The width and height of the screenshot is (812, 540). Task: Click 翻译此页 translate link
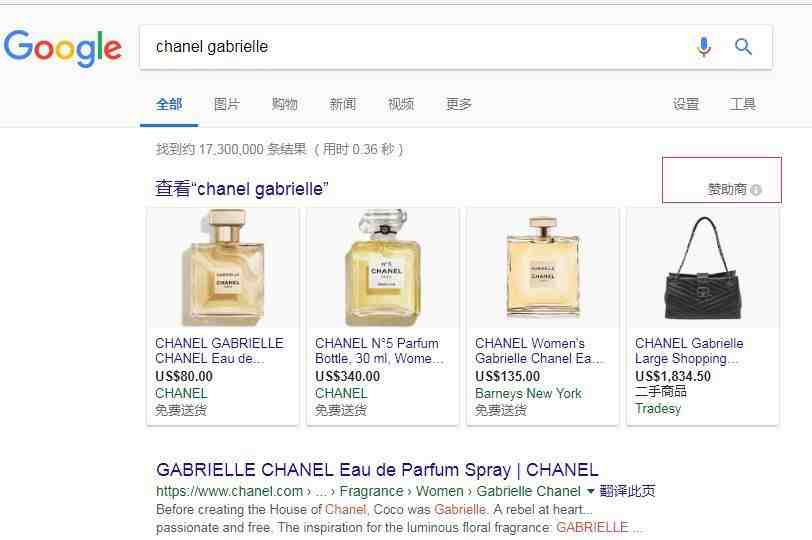click(x=627, y=491)
